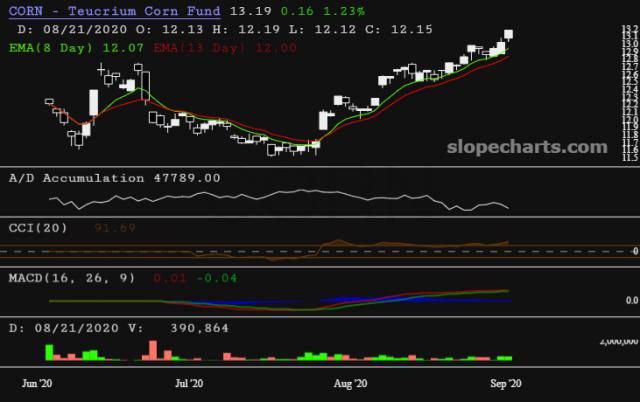This screenshot has width=640, height=402.
Task: Click the 2,000,000 volume axis label
Action: [619, 341]
